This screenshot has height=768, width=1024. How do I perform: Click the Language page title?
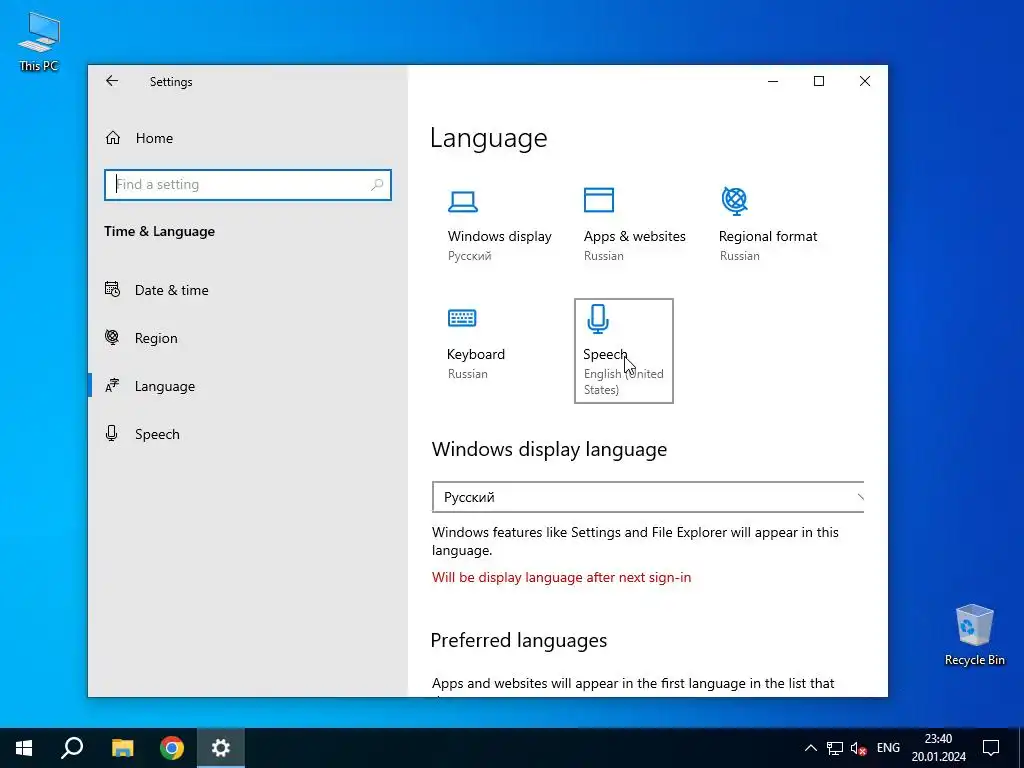(x=488, y=138)
